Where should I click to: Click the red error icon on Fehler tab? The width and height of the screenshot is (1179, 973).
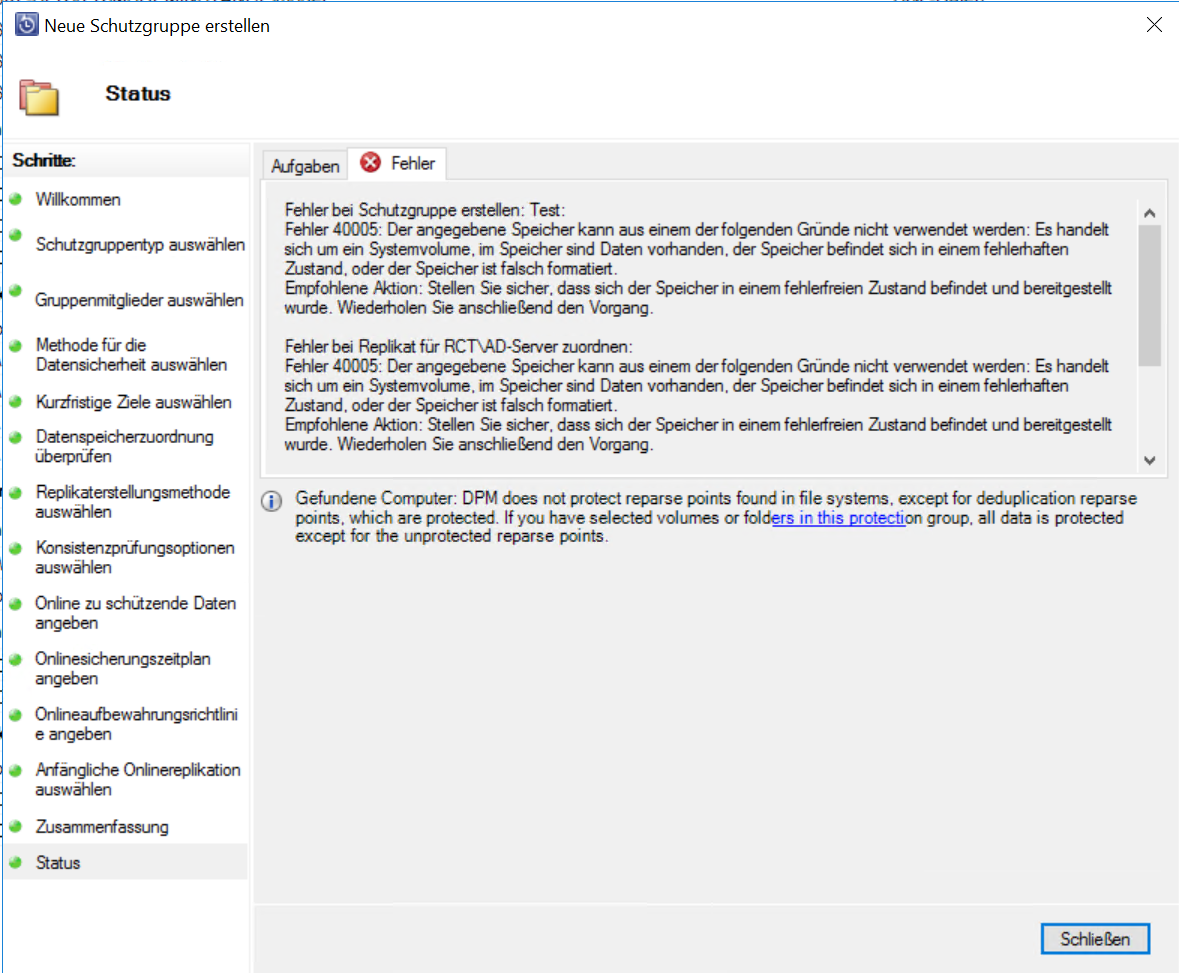pos(370,162)
